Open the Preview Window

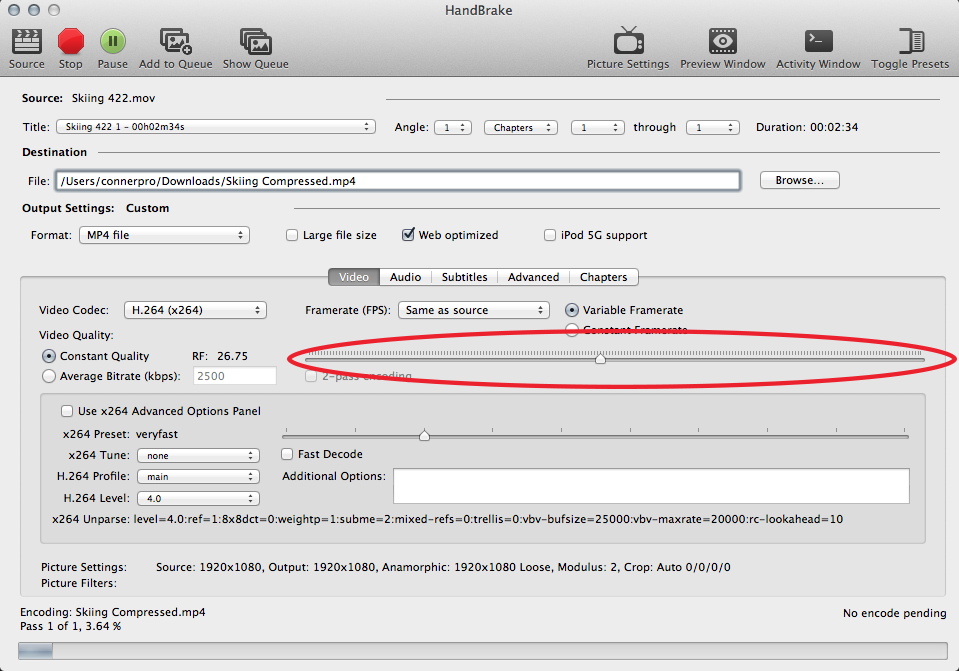coord(722,41)
